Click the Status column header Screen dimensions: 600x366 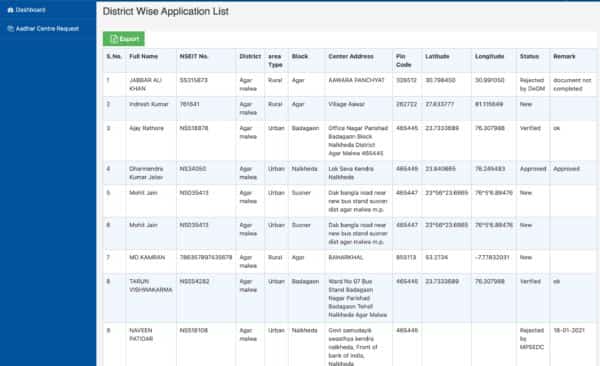click(x=529, y=56)
